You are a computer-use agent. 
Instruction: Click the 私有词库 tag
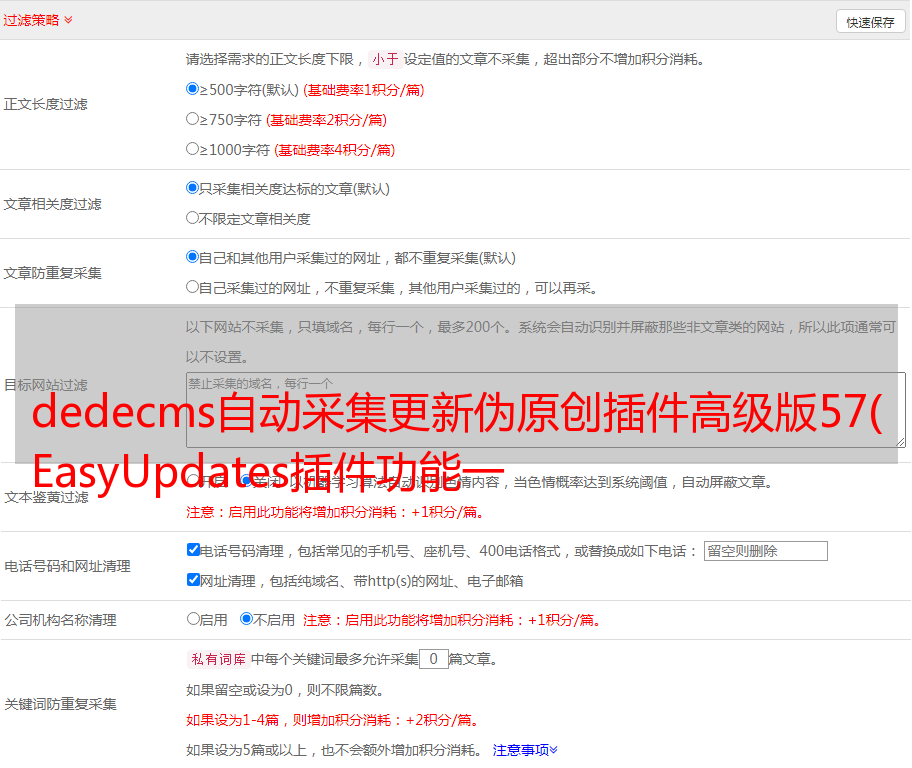point(219,659)
